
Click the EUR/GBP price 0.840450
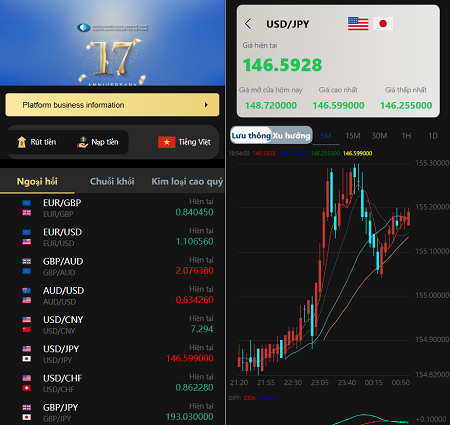coord(194,212)
